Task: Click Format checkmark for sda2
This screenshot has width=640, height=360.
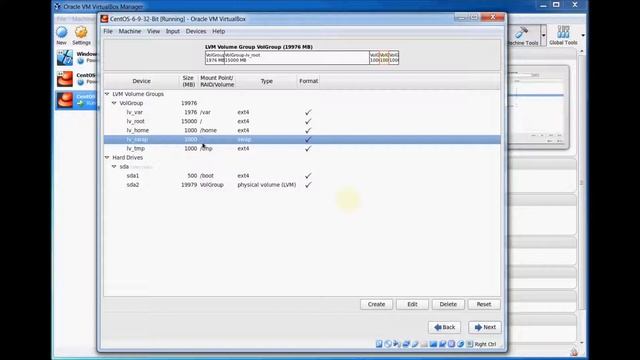Action: (x=308, y=185)
